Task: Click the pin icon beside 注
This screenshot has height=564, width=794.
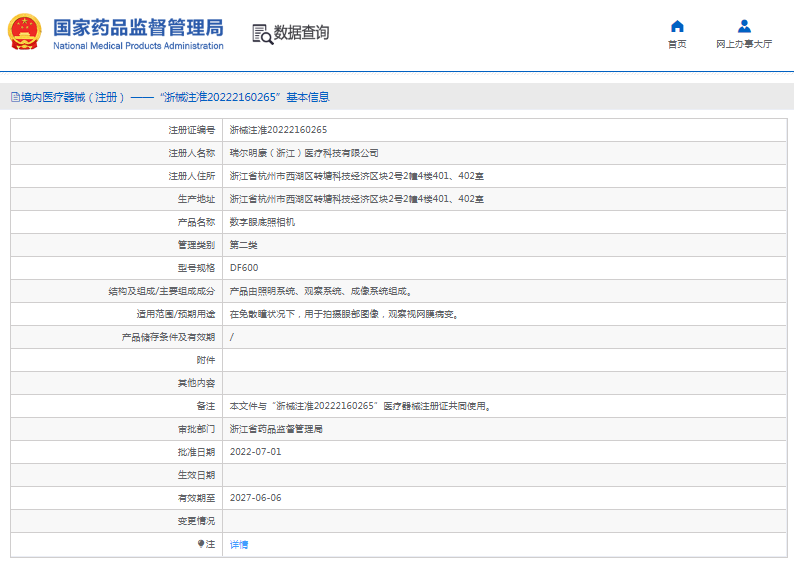Action: click(x=201, y=544)
